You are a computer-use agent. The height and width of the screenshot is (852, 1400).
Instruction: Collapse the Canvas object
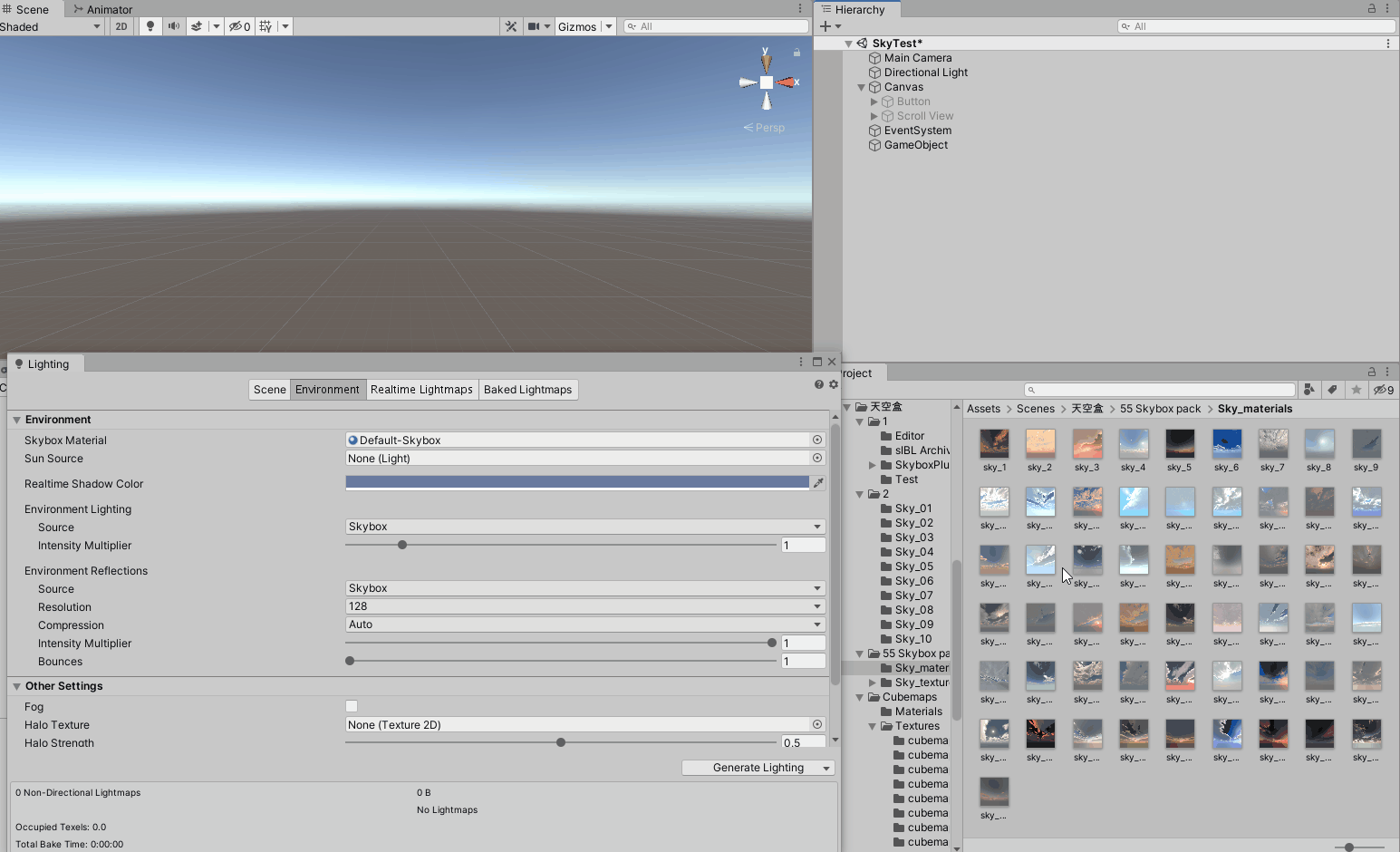[x=862, y=87]
